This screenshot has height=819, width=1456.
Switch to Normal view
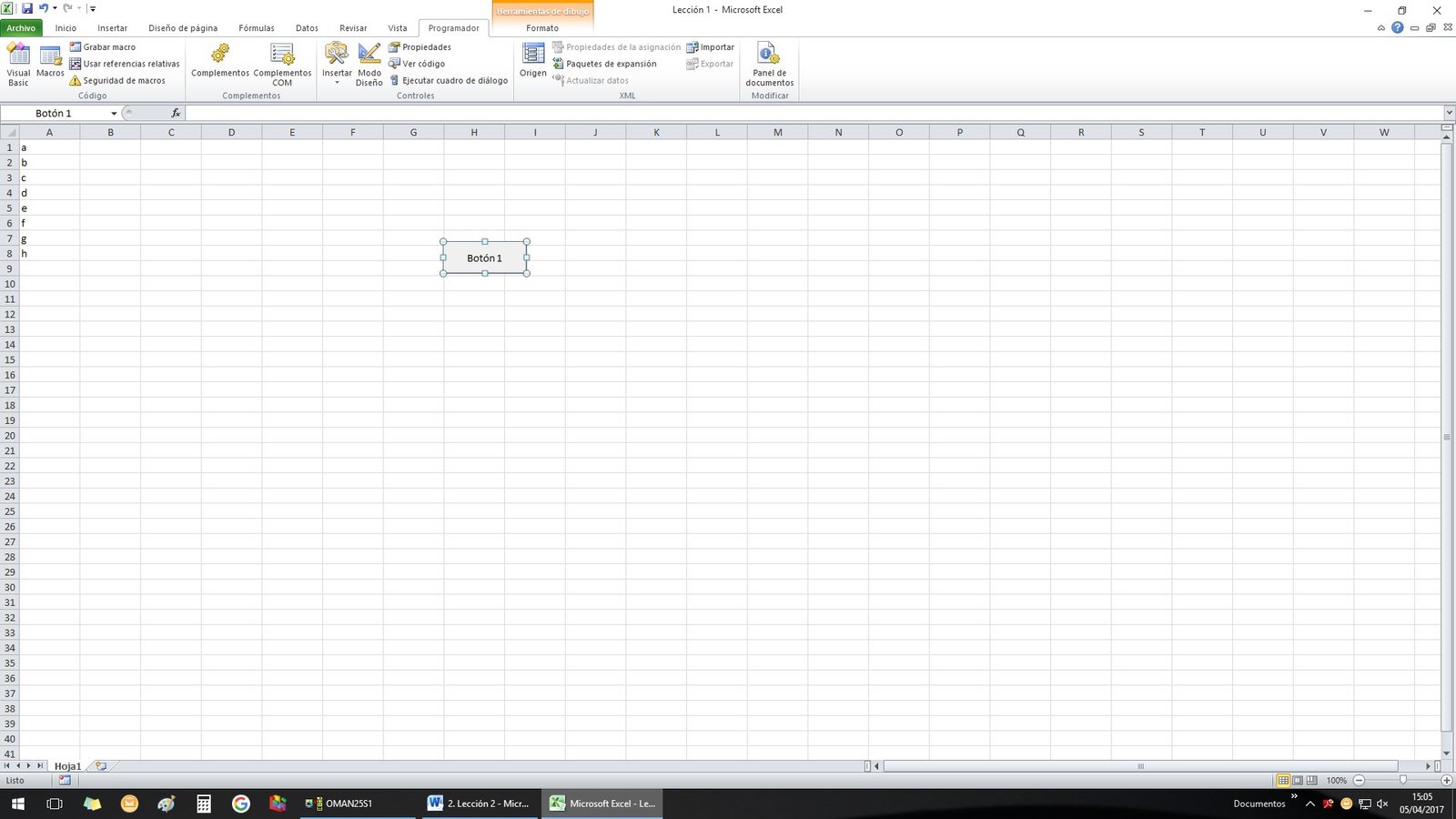coord(1283,781)
